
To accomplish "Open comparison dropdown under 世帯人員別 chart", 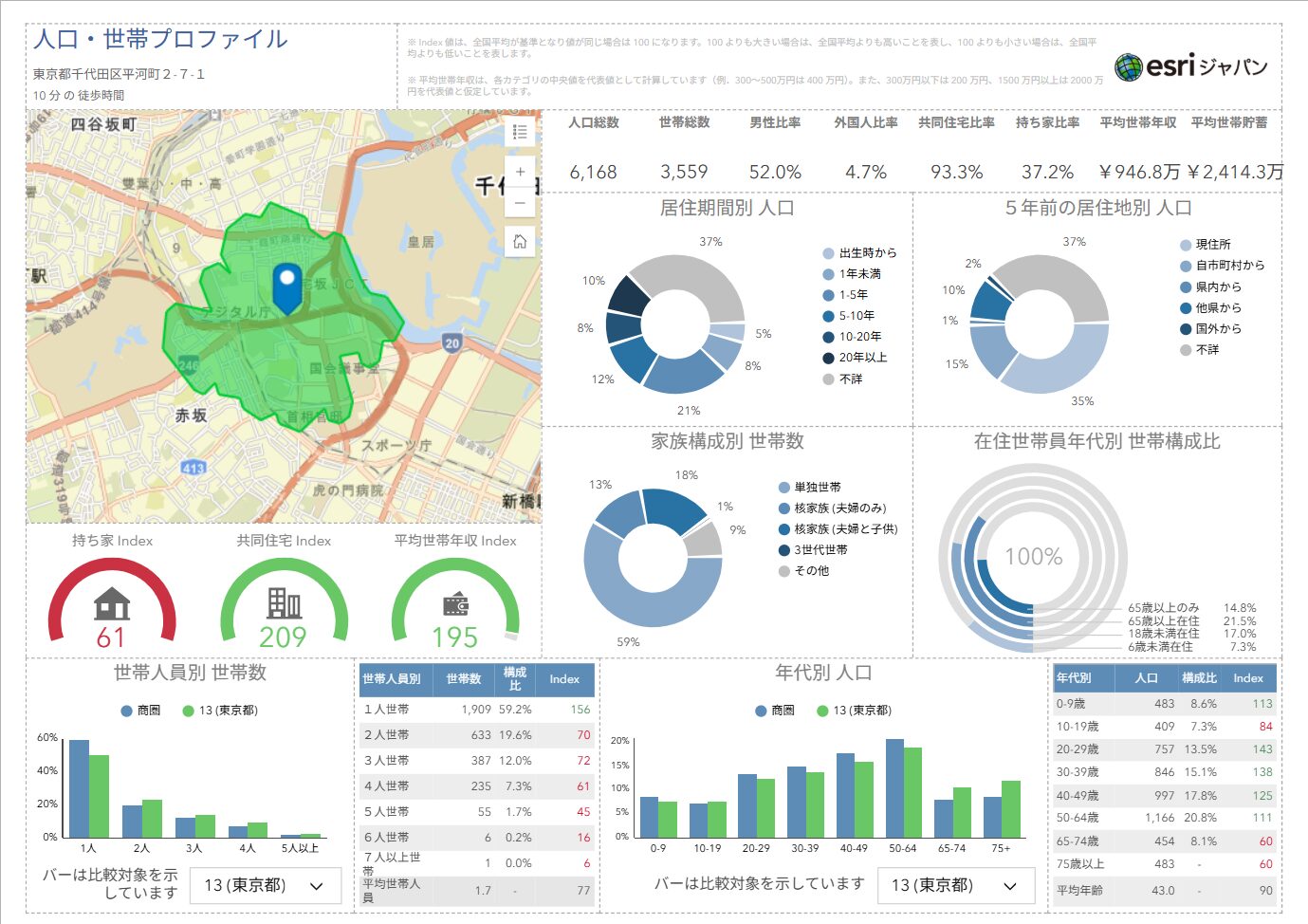I will click(x=264, y=886).
